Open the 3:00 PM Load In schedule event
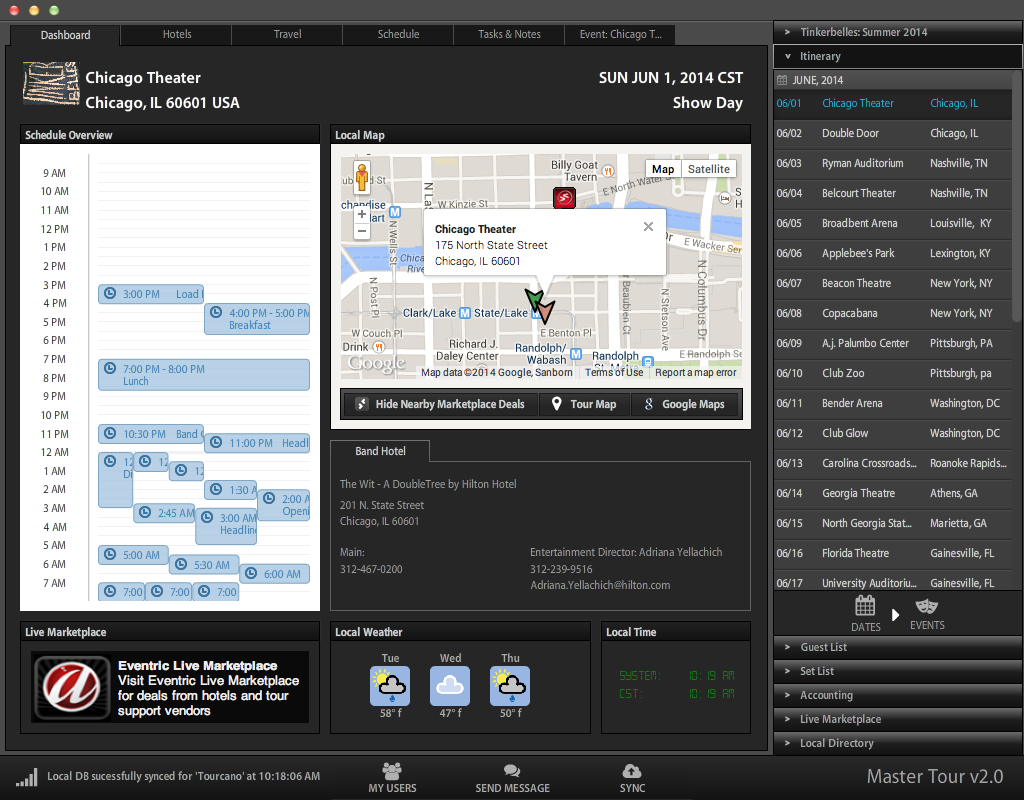The width and height of the screenshot is (1024, 800). pyautogui.click(x=151, y=294)
